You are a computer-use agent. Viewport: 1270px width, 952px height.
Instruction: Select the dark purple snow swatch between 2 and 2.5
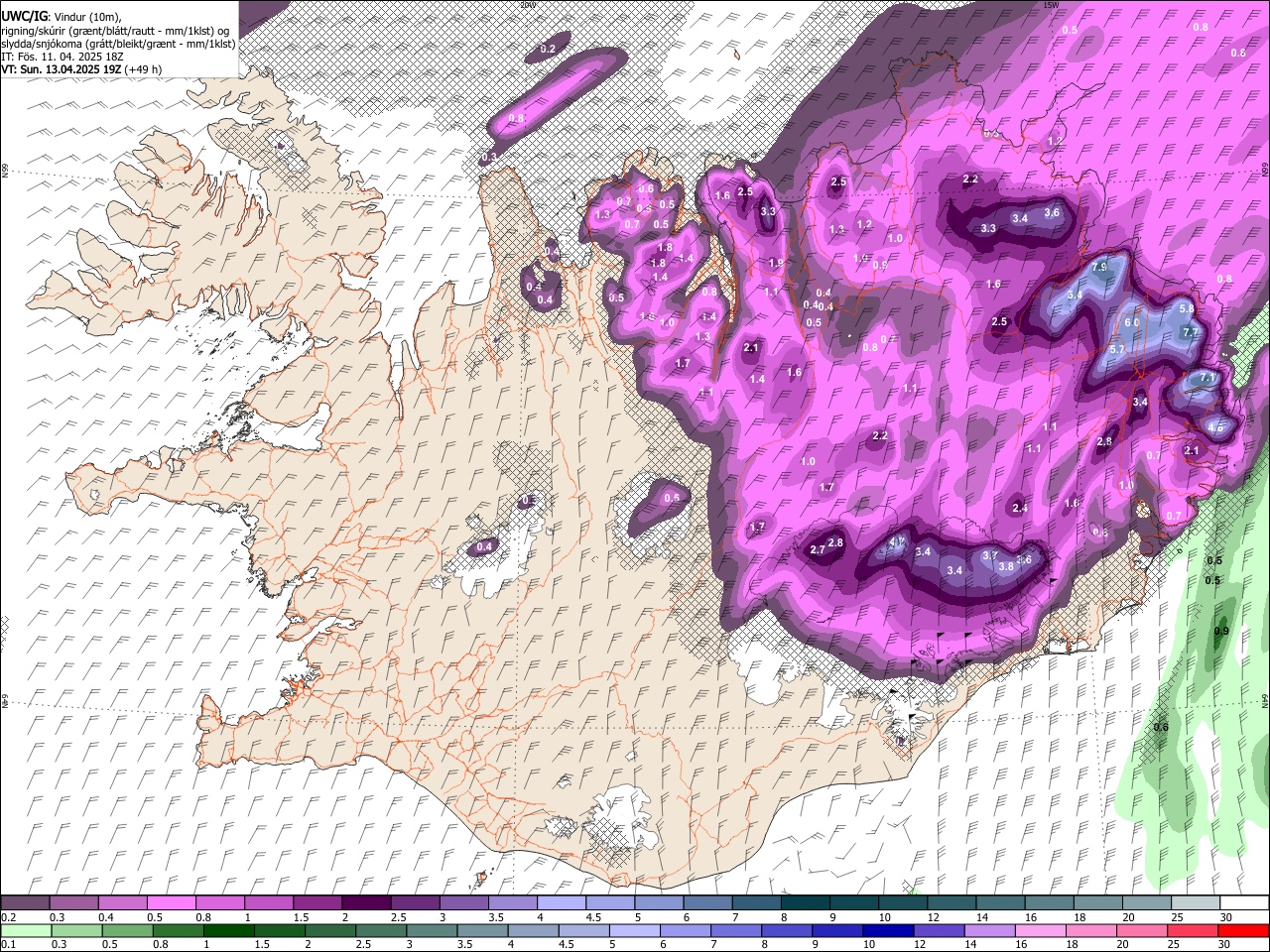click(365, 902)
